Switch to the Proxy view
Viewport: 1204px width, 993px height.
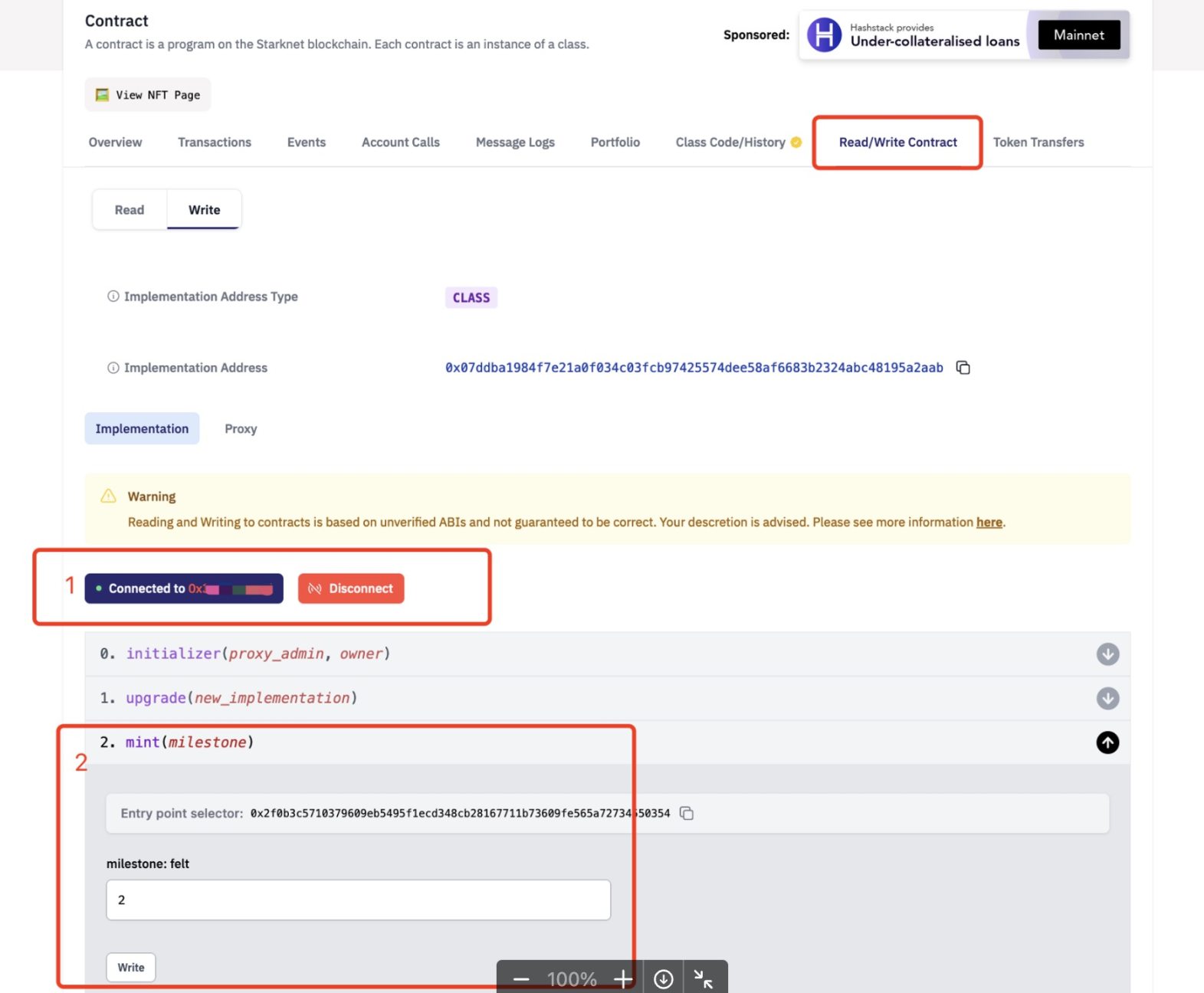point(241,429)
